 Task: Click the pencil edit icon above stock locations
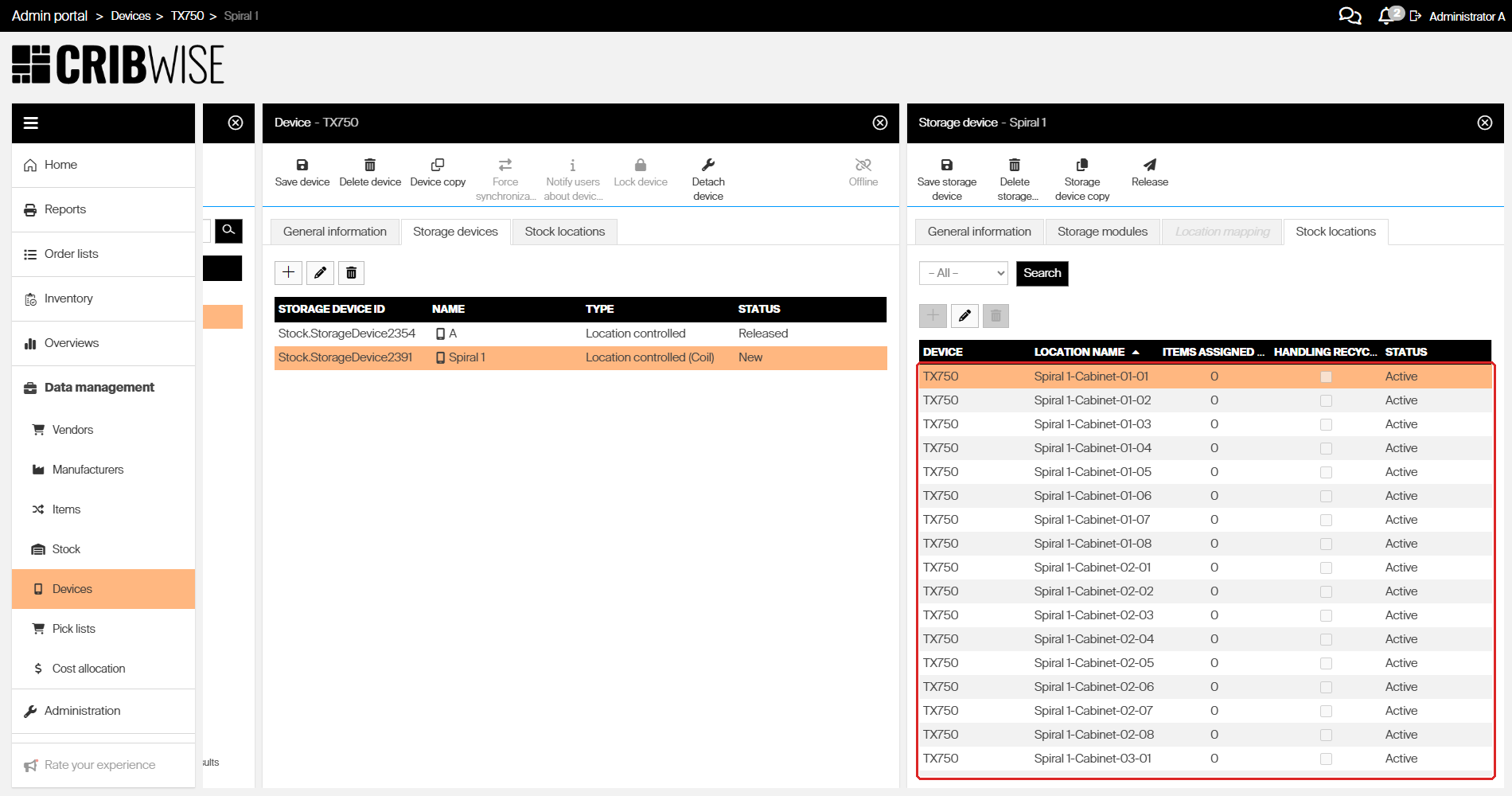pyautogui.click(x=964, y=316)
